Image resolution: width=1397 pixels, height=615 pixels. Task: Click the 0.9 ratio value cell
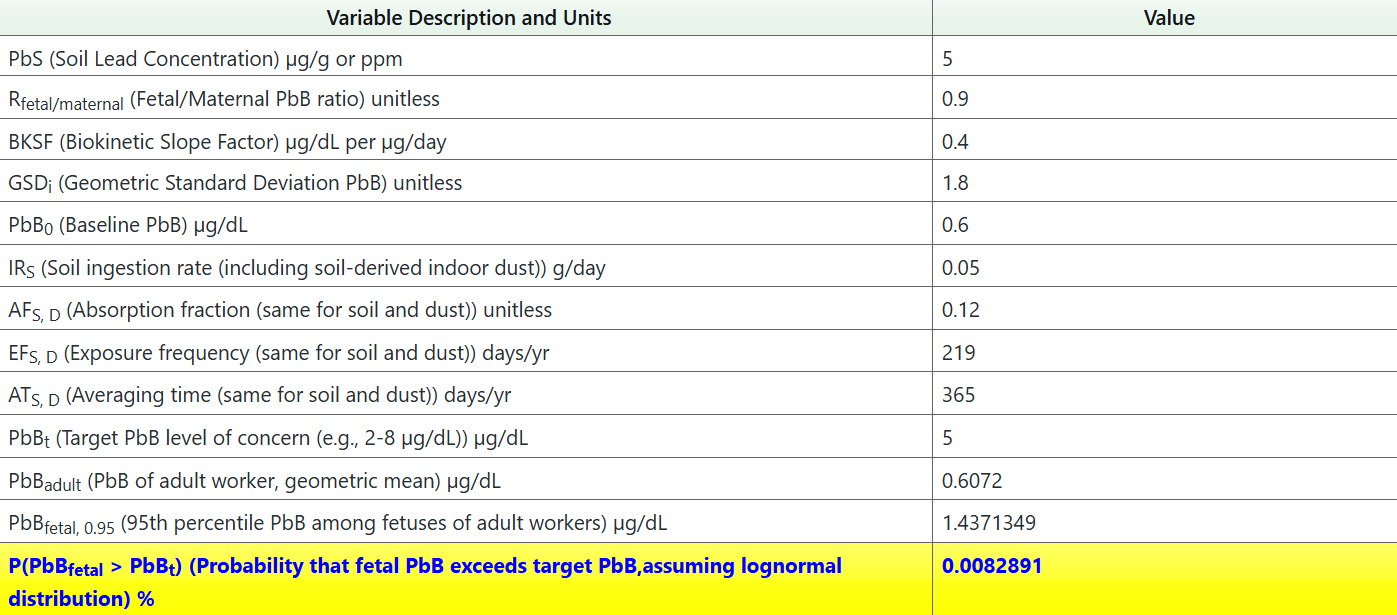click(955, 100)
